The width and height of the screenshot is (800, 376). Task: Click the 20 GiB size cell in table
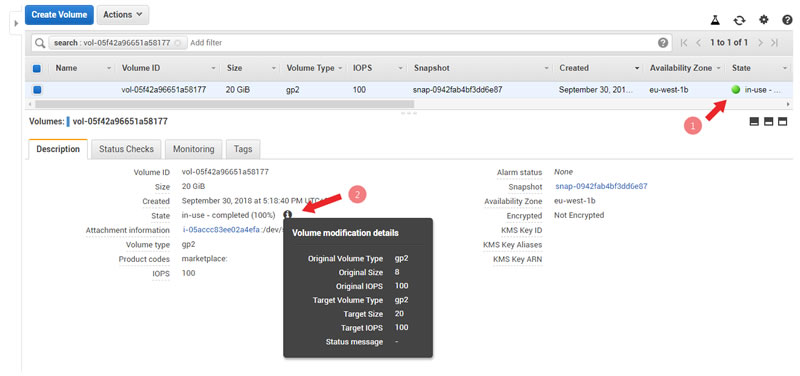(x=238, y=90)
